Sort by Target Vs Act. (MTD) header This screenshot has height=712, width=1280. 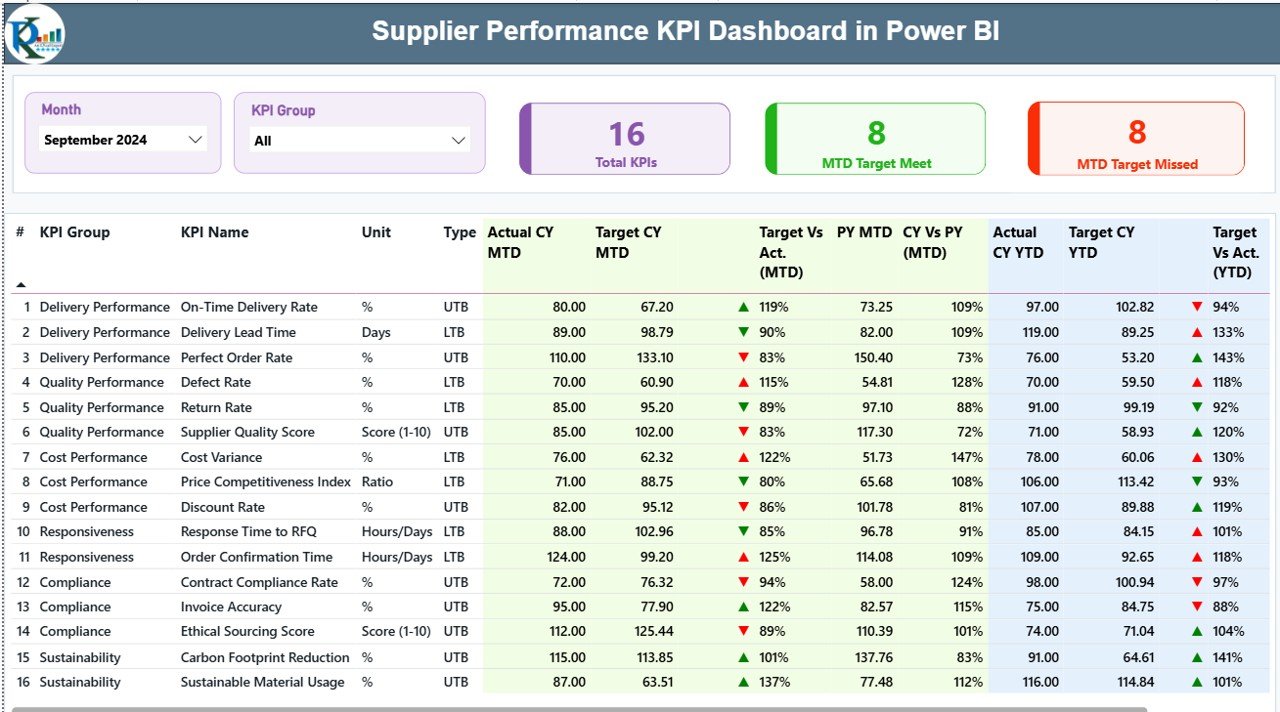click(791, 252)
